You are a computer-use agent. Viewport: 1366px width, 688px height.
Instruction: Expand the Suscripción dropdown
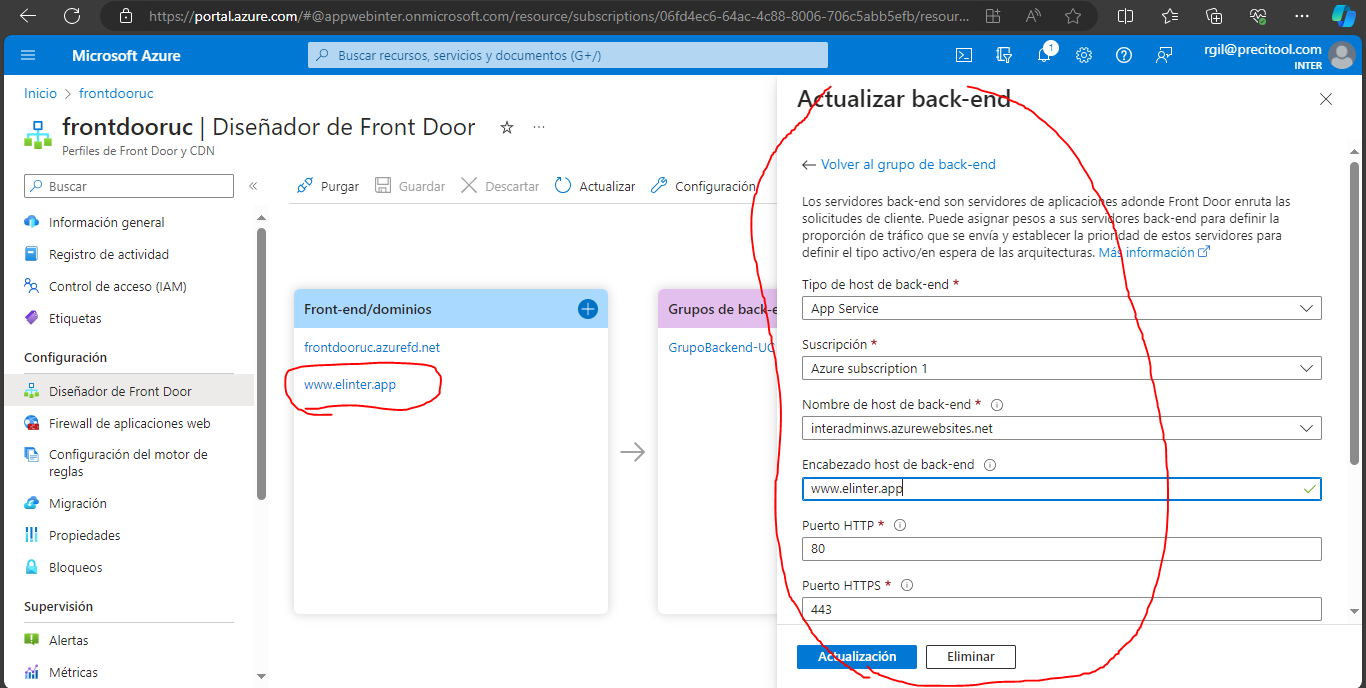pyautogui.click(x=1062, y=368)
